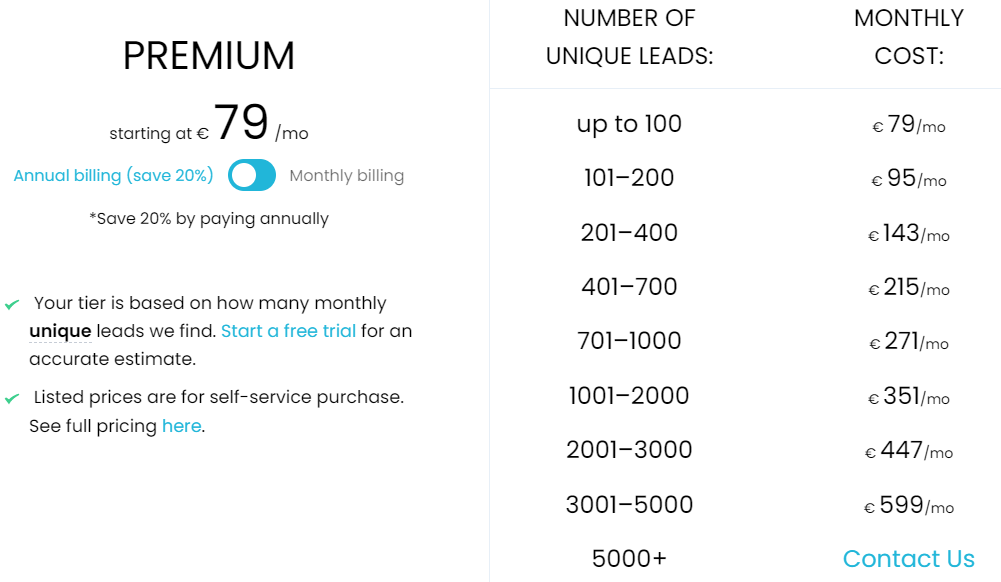The image size is (1001, 582).
Task: Select the 101–200 leads tier
Action: 629,177
